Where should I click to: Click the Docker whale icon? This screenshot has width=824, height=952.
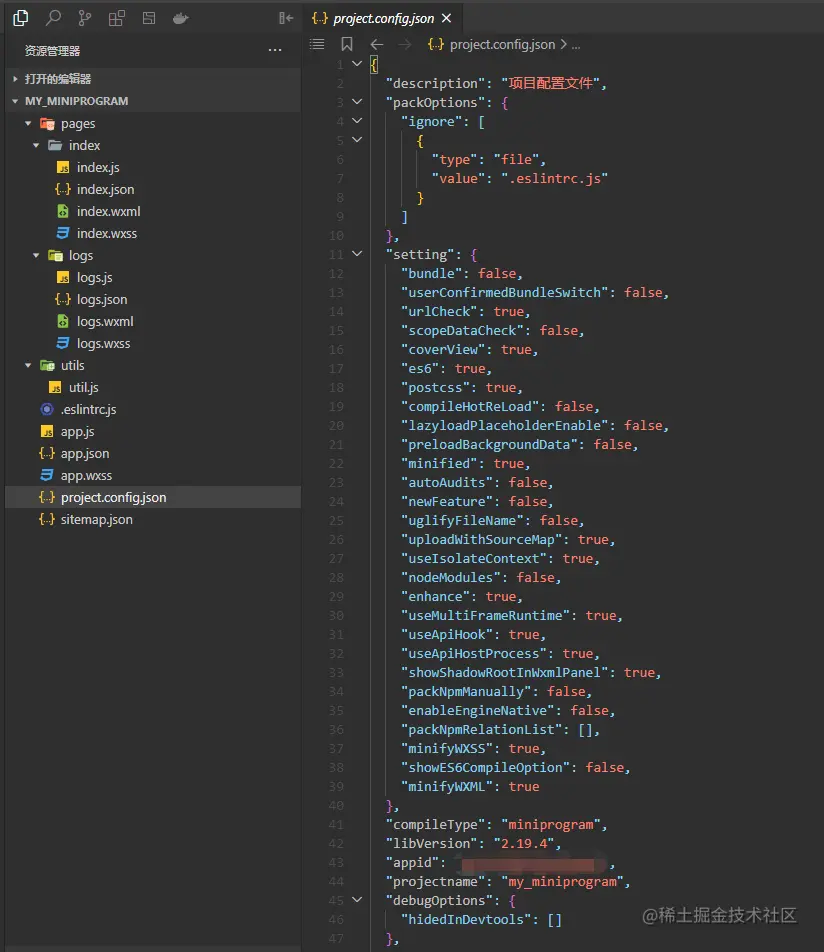(x=181, y=18)
